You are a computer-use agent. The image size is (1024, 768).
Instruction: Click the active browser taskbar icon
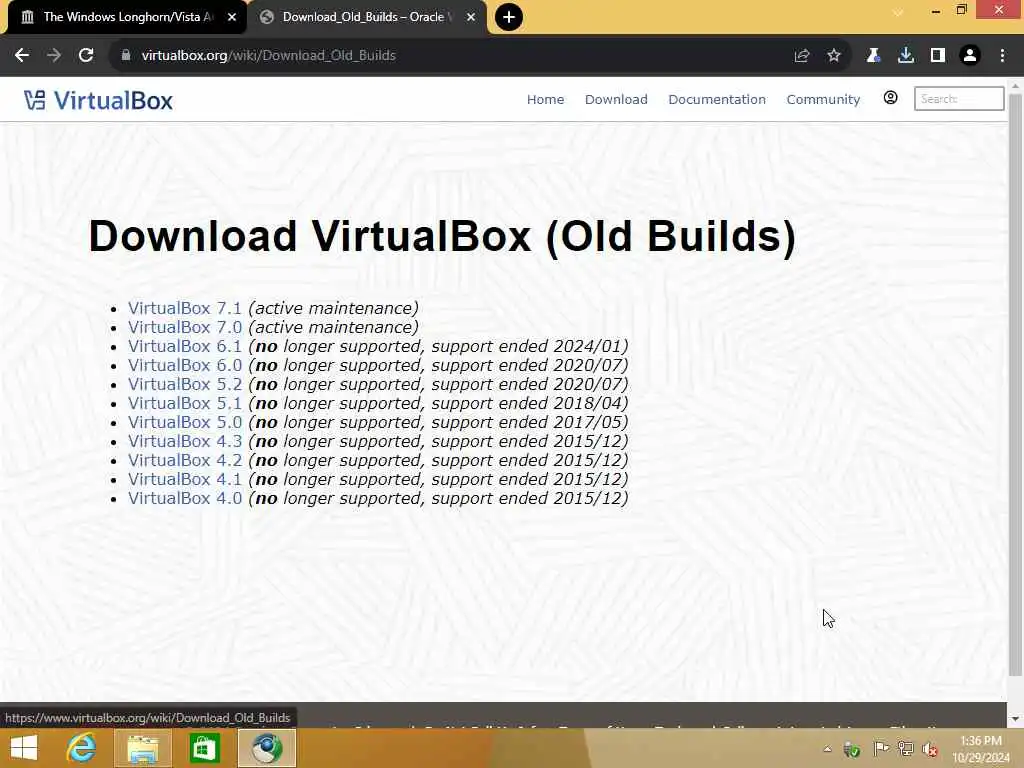(x=266, y=748)
